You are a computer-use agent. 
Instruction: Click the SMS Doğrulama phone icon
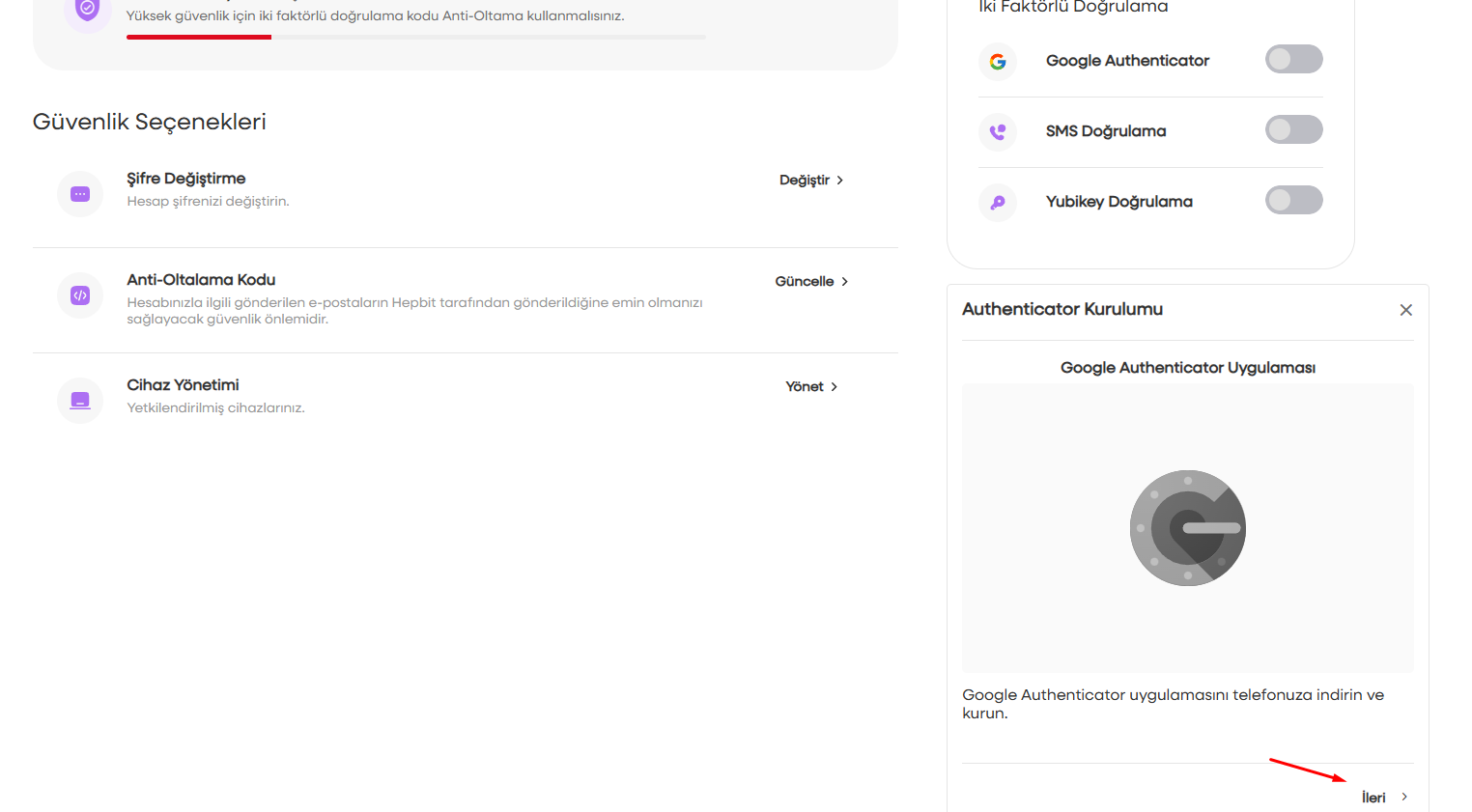(998, 131)
